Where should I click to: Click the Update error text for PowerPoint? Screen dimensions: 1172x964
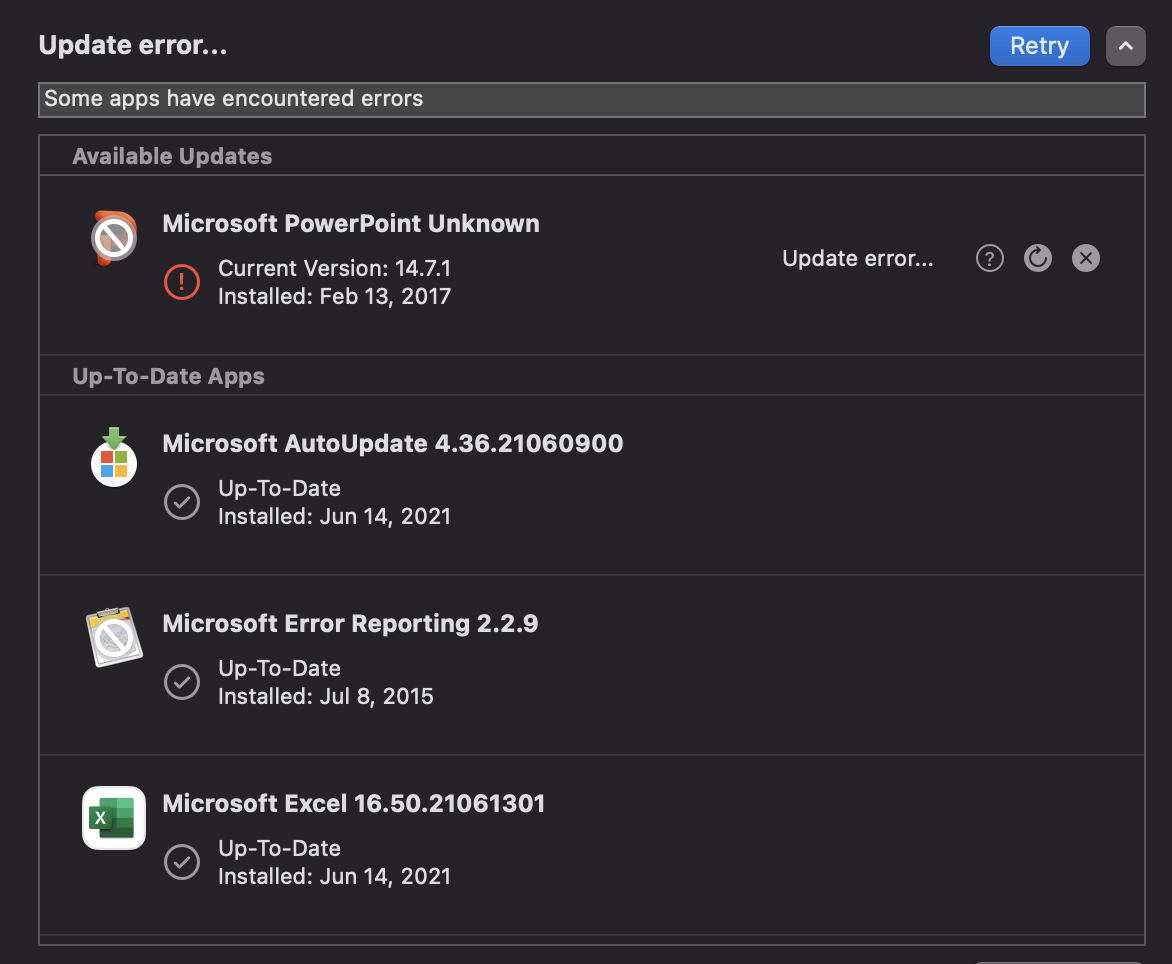tap(857, 258)
